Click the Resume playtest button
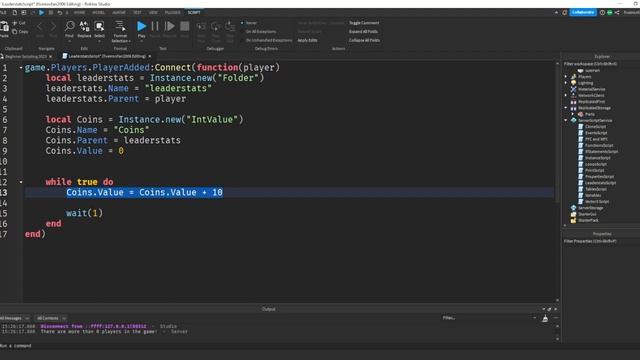 point(169,27)
